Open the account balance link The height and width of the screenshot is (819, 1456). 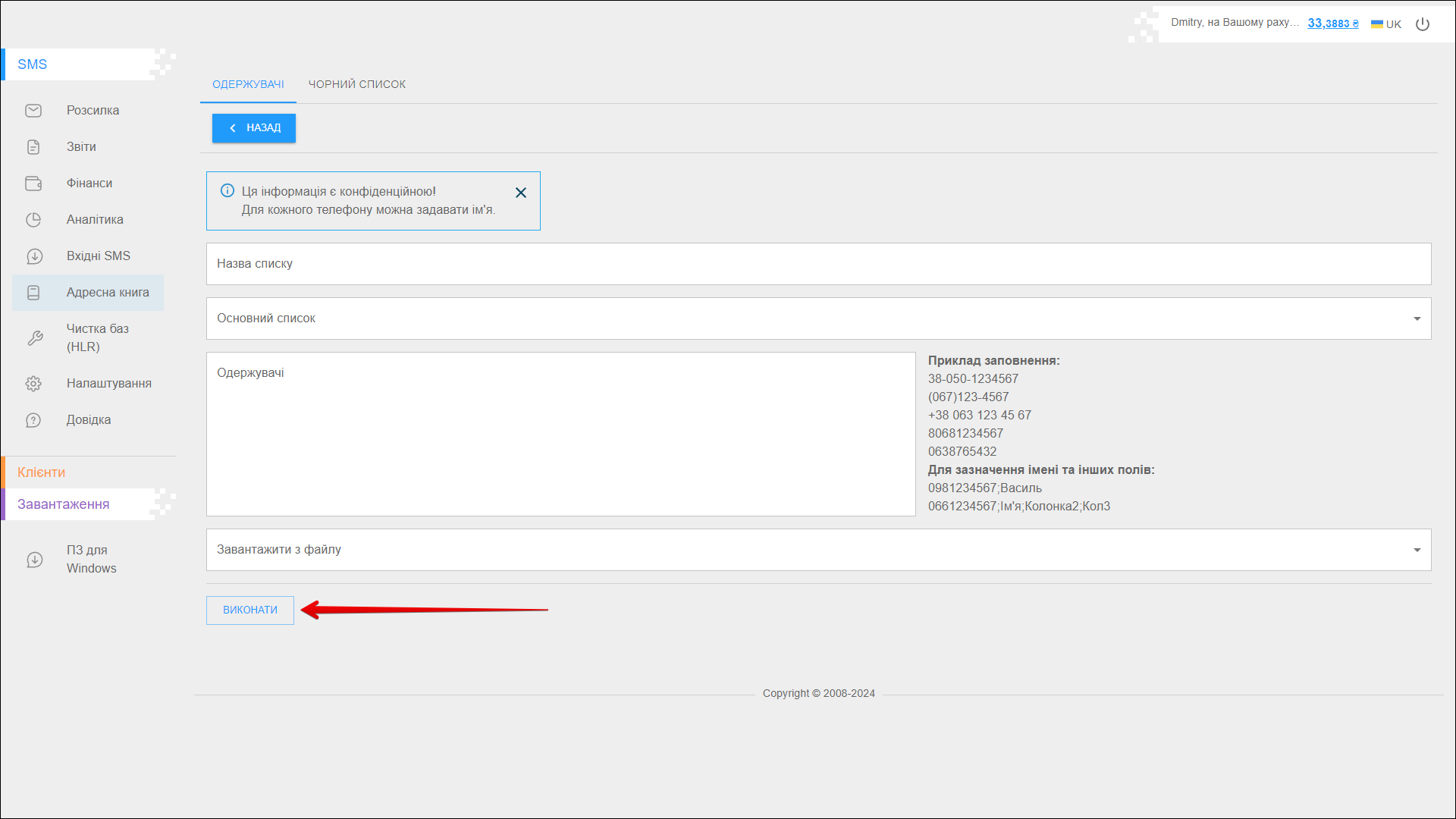[x=1332, y=24]
